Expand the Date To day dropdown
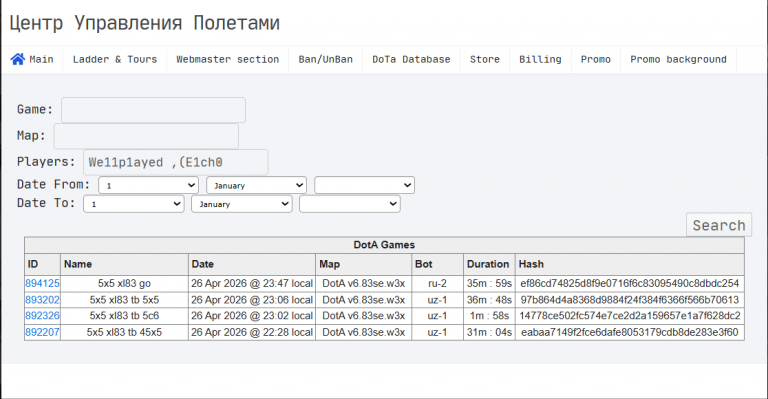 [134, 204]
